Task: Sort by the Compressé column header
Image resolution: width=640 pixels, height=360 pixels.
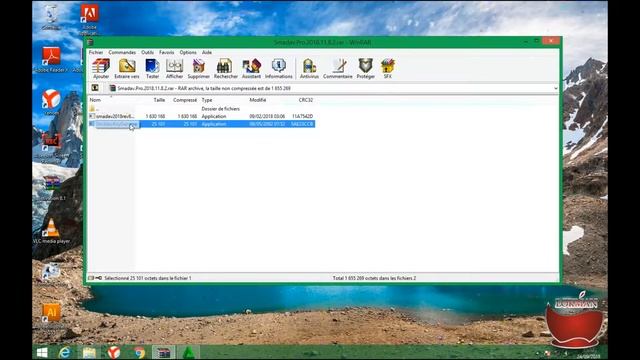Action: tap(184, 100)
